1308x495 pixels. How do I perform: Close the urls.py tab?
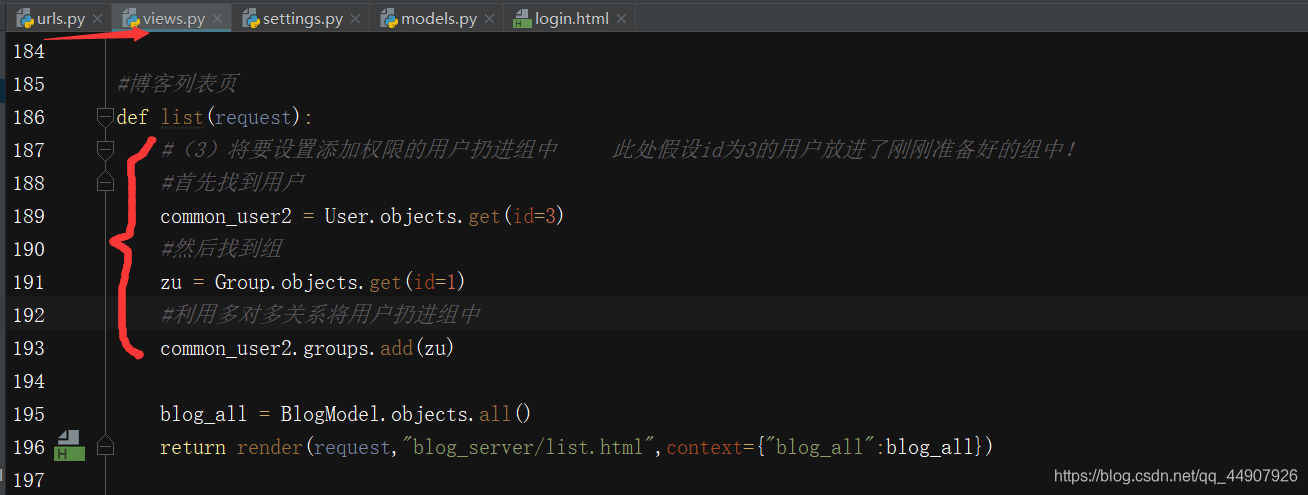point(97,19)
